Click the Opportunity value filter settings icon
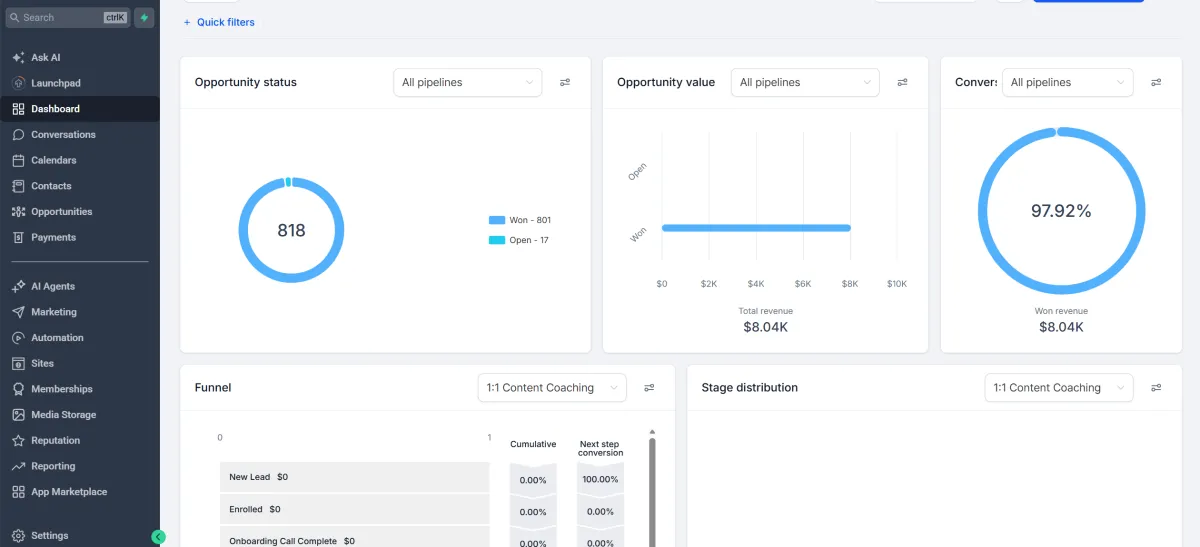The height and width of the screenshot is (547, 1200). pos(902,83)
